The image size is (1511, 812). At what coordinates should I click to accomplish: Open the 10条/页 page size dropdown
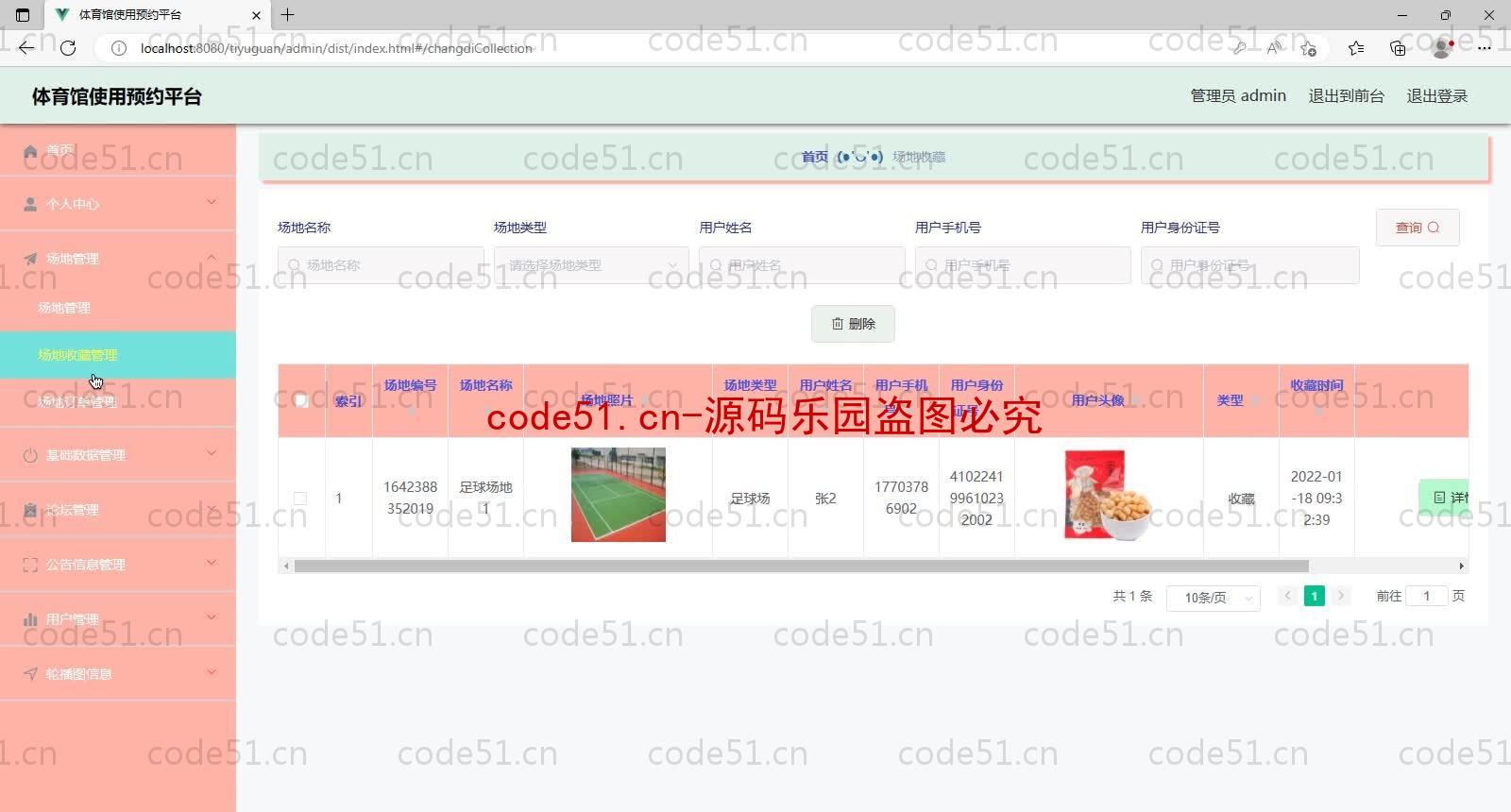pos(1213,598)
